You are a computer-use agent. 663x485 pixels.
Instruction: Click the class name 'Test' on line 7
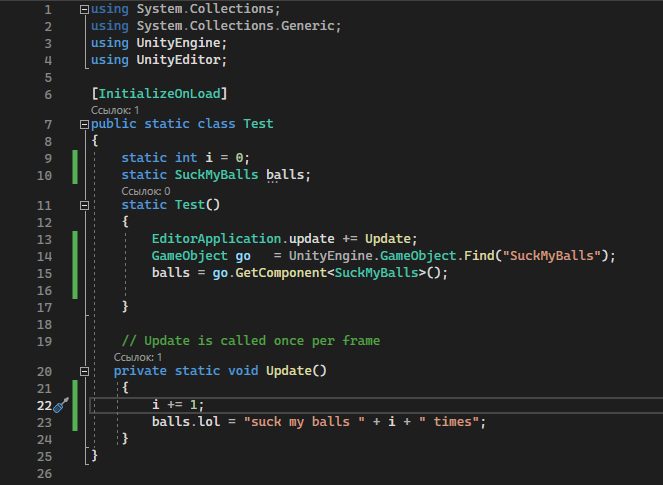point(258,123)
